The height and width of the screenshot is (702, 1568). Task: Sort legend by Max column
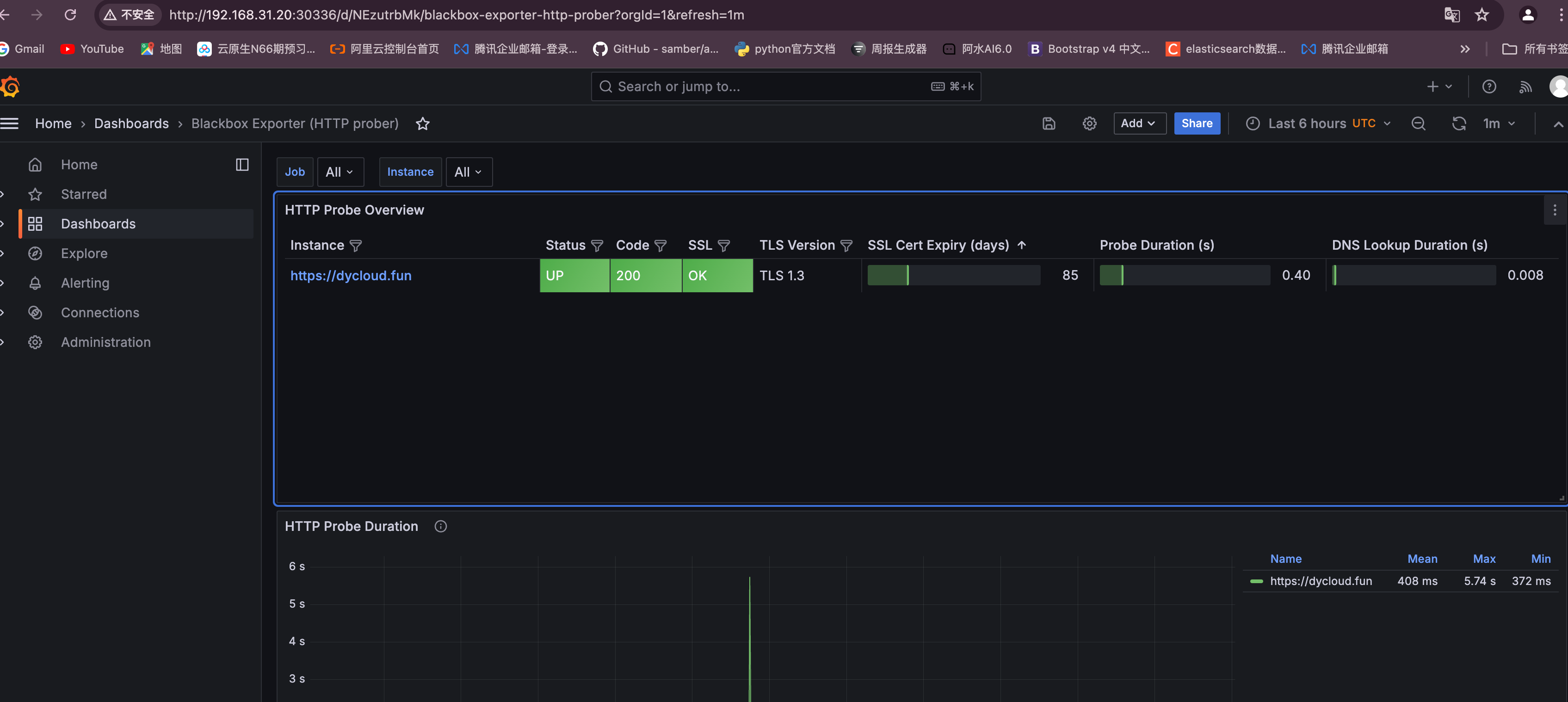[1483, 559]
